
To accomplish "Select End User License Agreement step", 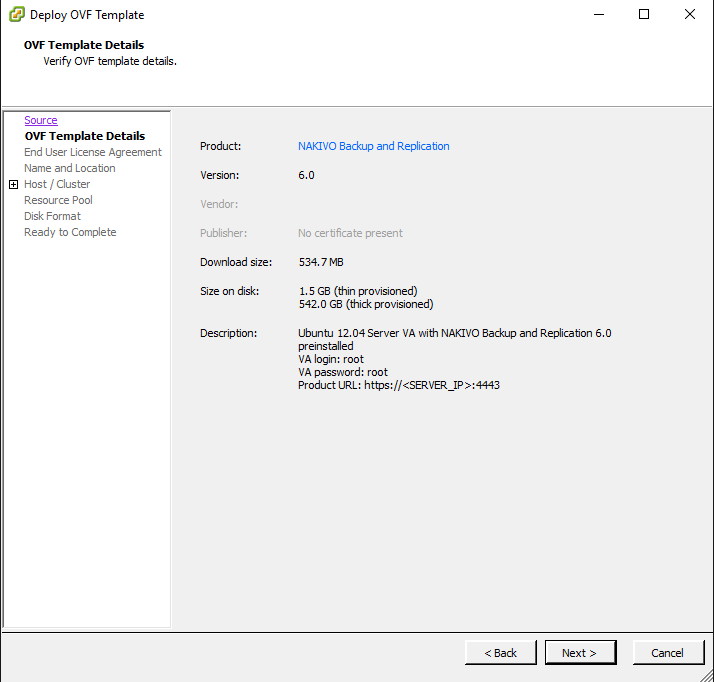I will click(93, 152).
